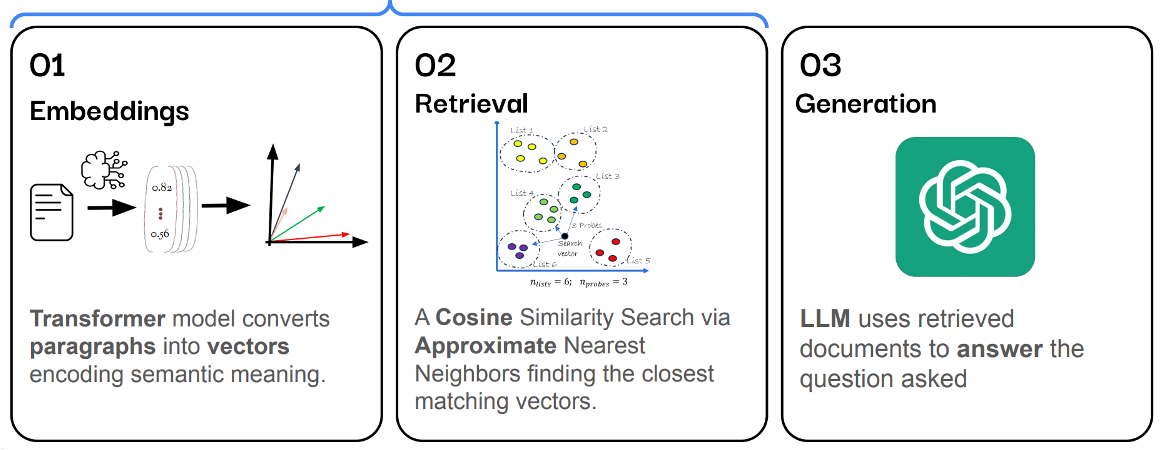Click the purple cluster in List 6
Viewport: 1162px width, 450px height.
pyautogui.click(x=520, y=251)
